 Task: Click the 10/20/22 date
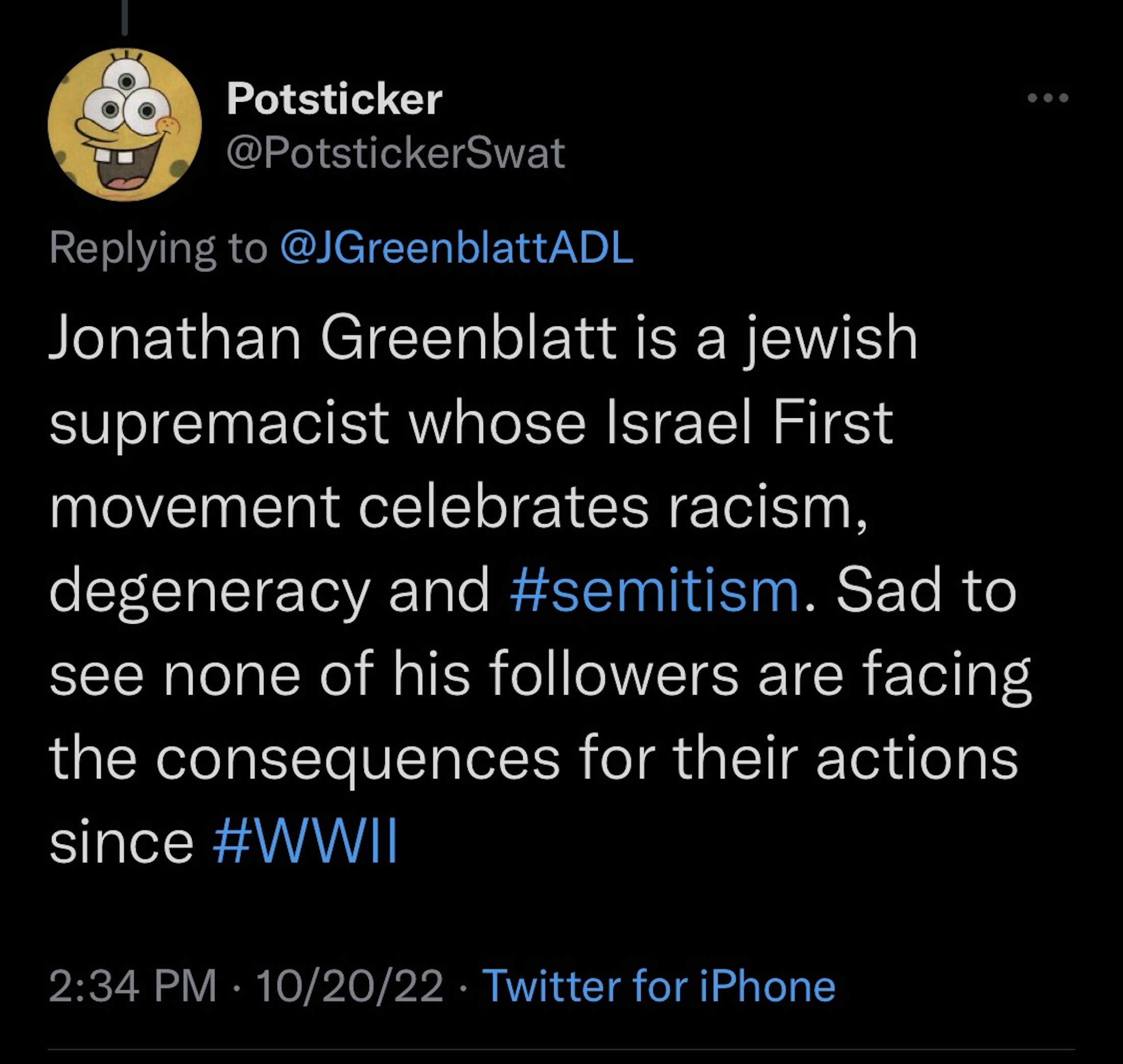coord(349,986)
